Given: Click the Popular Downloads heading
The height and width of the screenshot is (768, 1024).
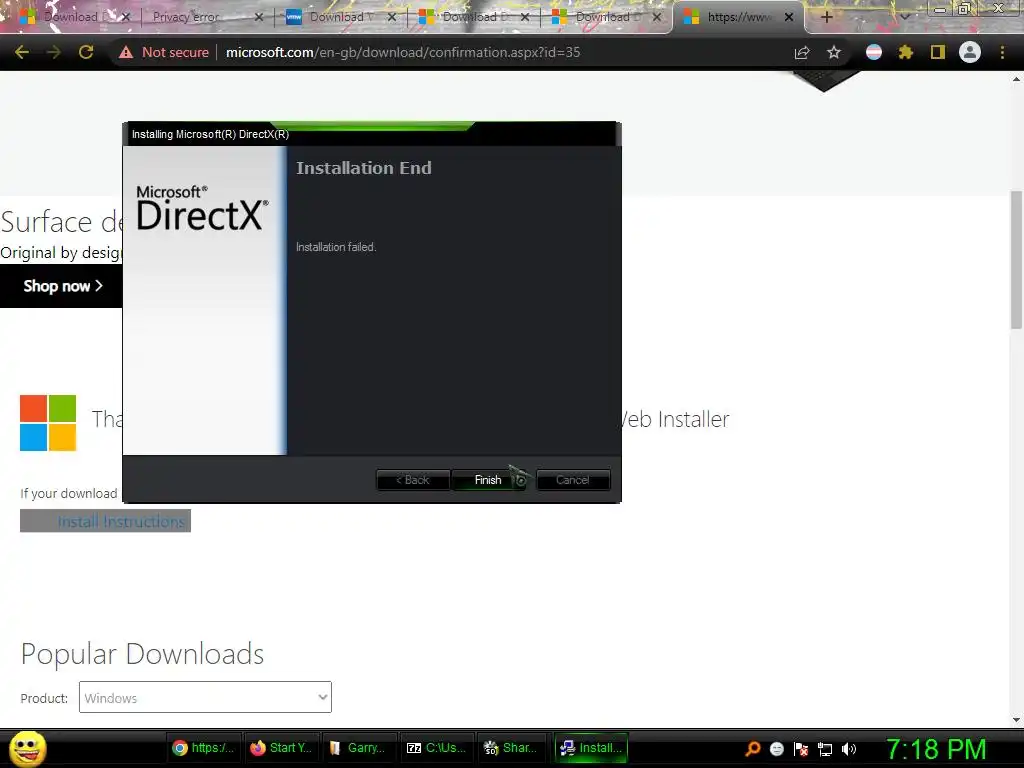Looking at the screenshot, I should coord(142,654).
